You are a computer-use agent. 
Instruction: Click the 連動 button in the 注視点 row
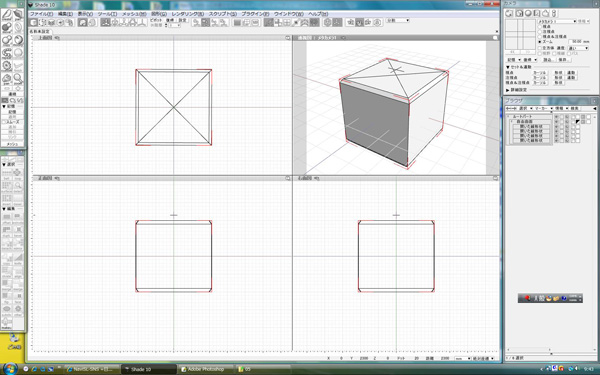click(x=571, y=78)
